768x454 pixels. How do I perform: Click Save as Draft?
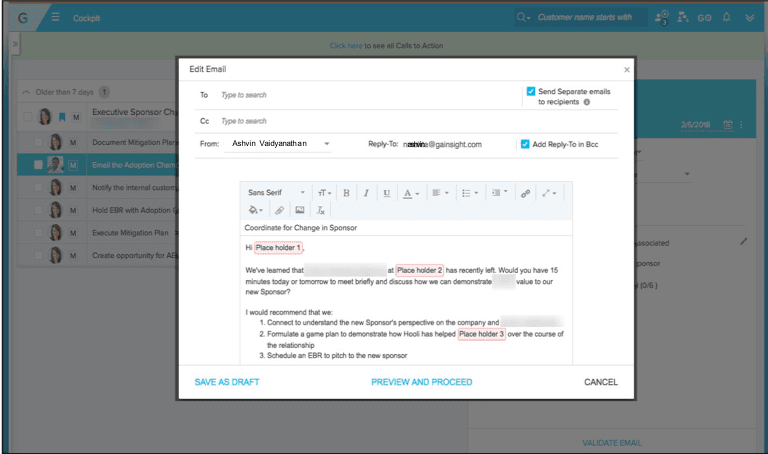[225, 382]
